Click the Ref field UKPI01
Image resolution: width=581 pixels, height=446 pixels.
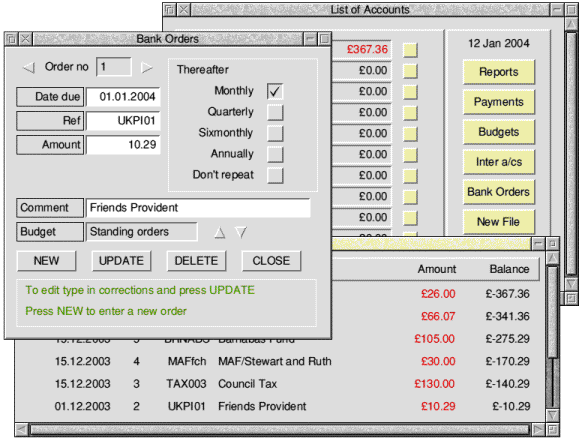[x=123, y=121]
